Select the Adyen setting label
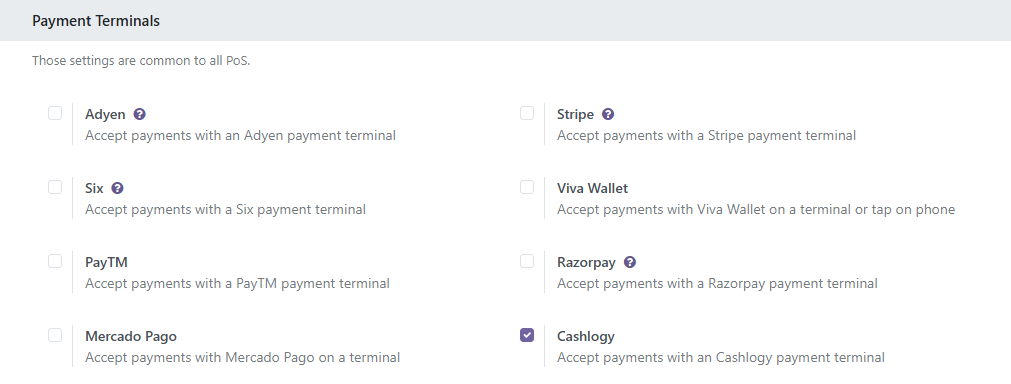Viewport: 1011px width, 384px height. coord(105,115)
